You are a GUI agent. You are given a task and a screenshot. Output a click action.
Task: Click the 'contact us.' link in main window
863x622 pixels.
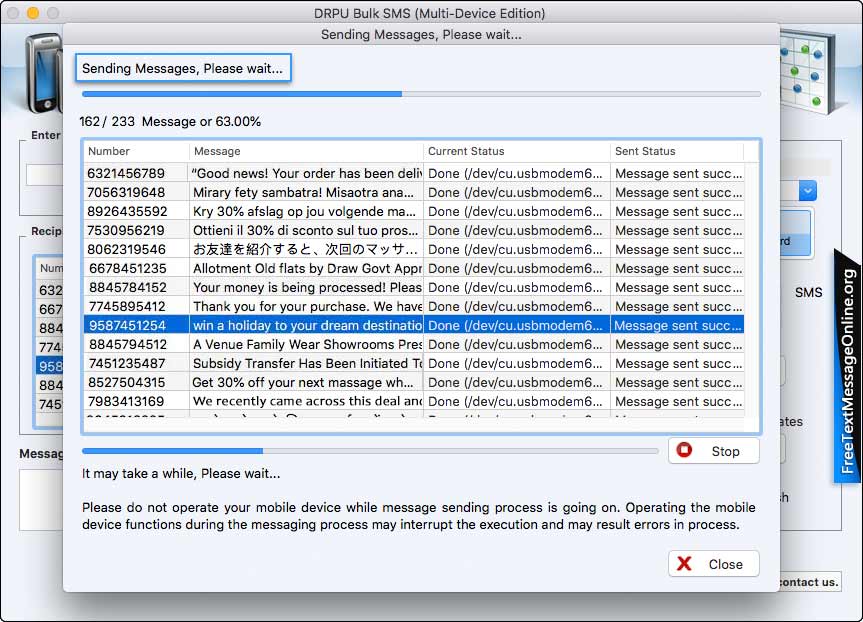(809, 582)
